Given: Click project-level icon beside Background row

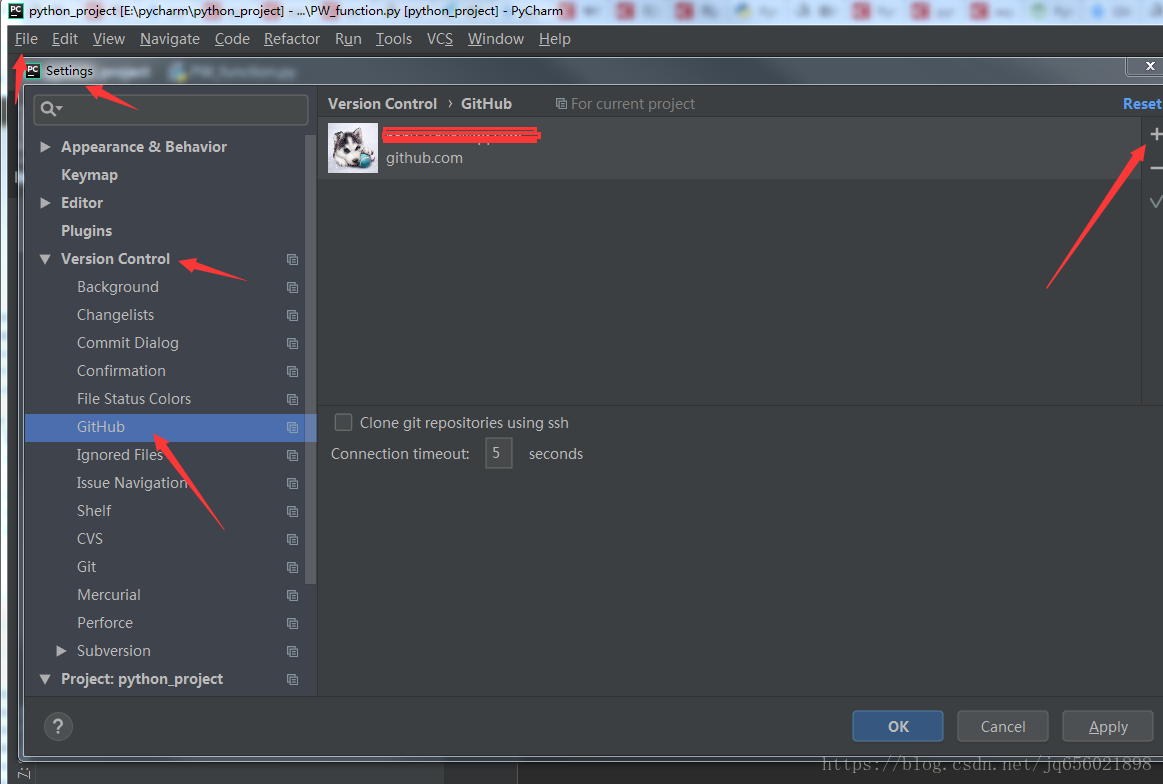Looking at the screenshot, I should click(292, 287).
